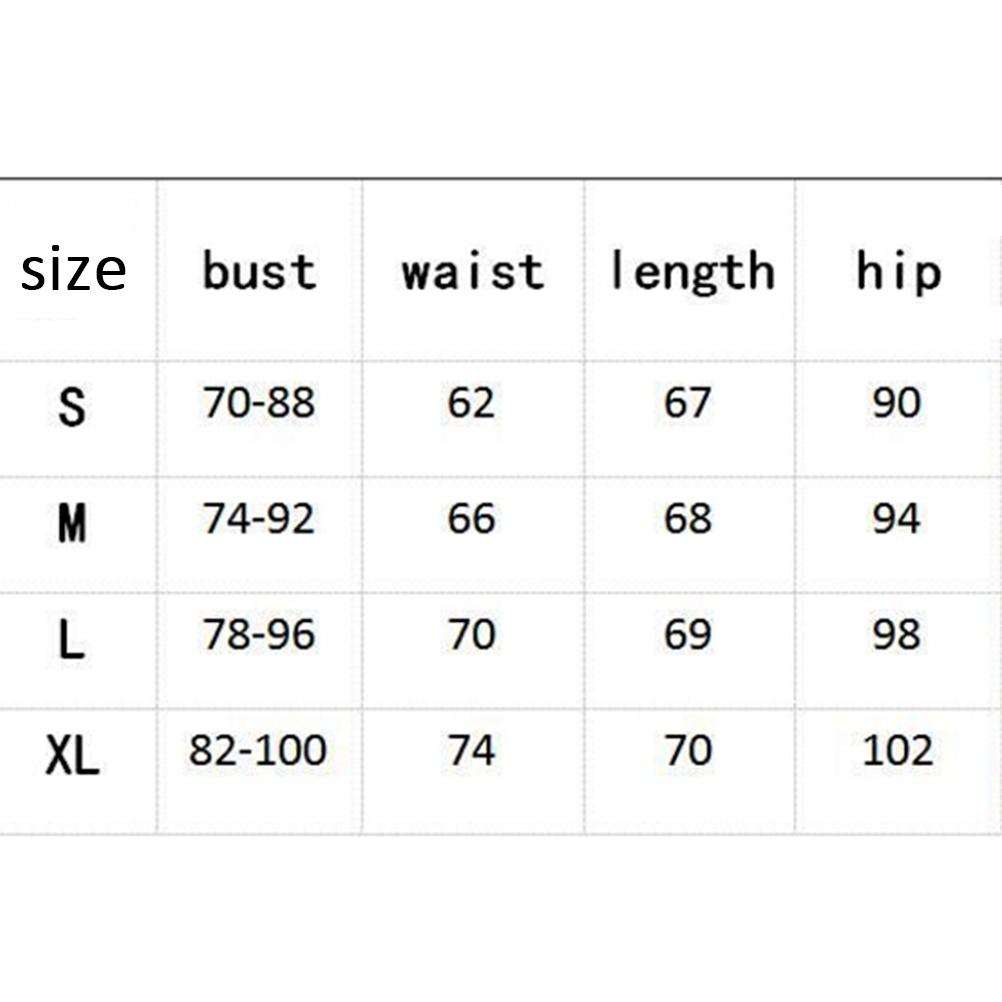Select the "bust" column header
The width and height of the screenshot is (1002, 1002).
[x=259, y=271]
